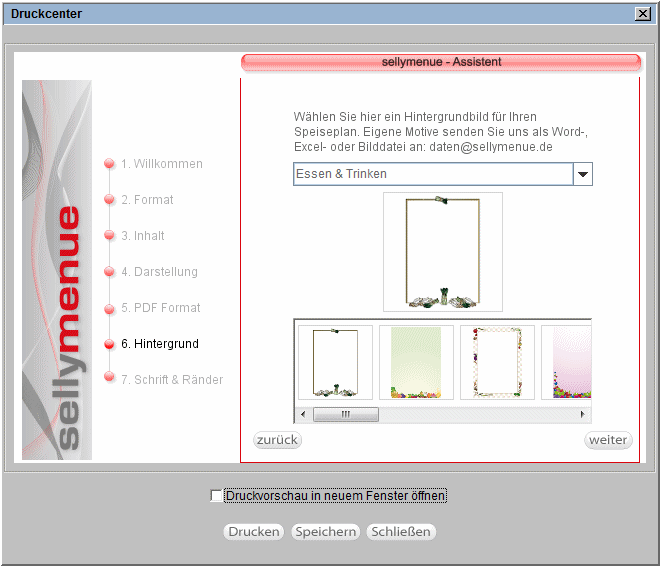Go to step 1. Willkommen

(x=162, y=164)
